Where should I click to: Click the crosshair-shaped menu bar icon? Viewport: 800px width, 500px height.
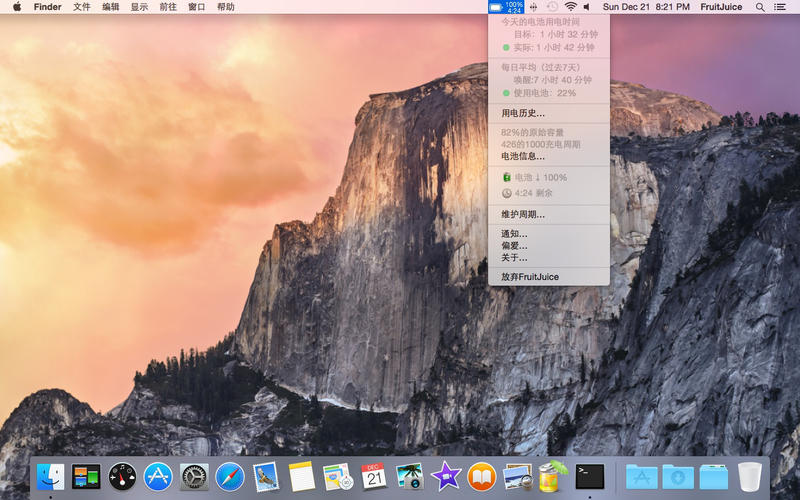click(534, 7)
